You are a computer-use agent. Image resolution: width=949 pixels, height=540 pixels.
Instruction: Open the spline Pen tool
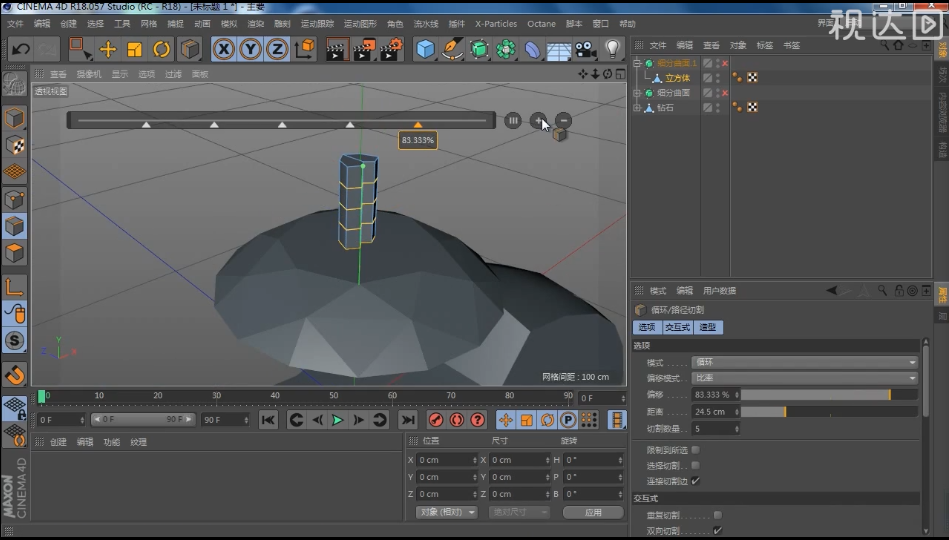(452, 49)
